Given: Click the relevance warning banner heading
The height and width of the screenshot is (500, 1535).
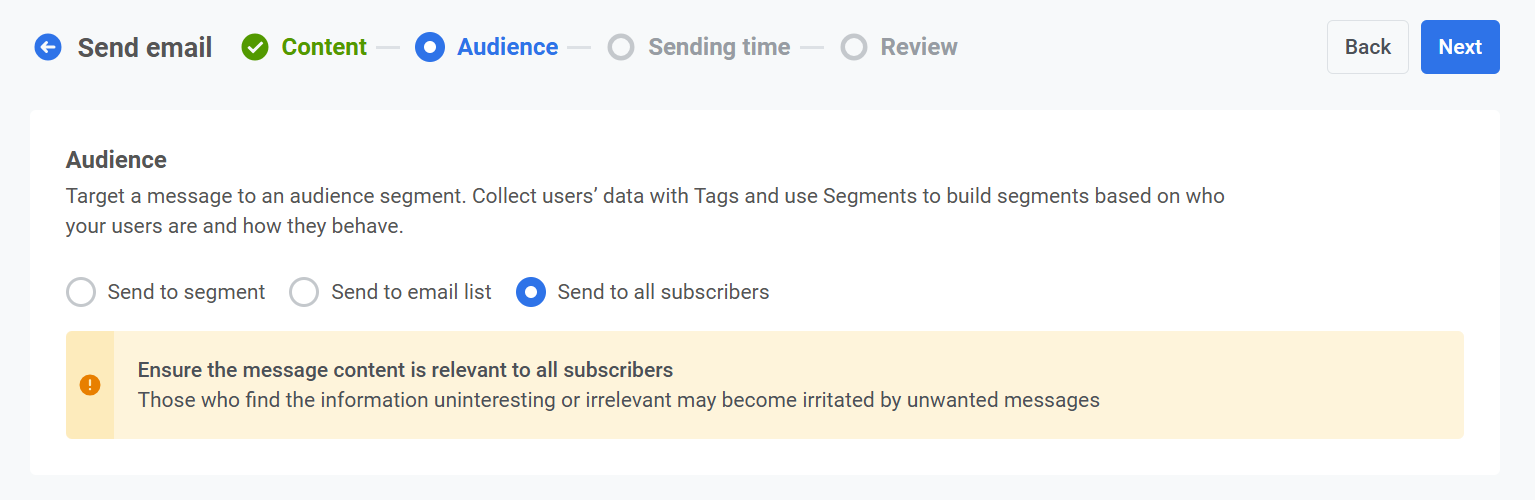Looking at the screenshot, I should tap(405, 370).
